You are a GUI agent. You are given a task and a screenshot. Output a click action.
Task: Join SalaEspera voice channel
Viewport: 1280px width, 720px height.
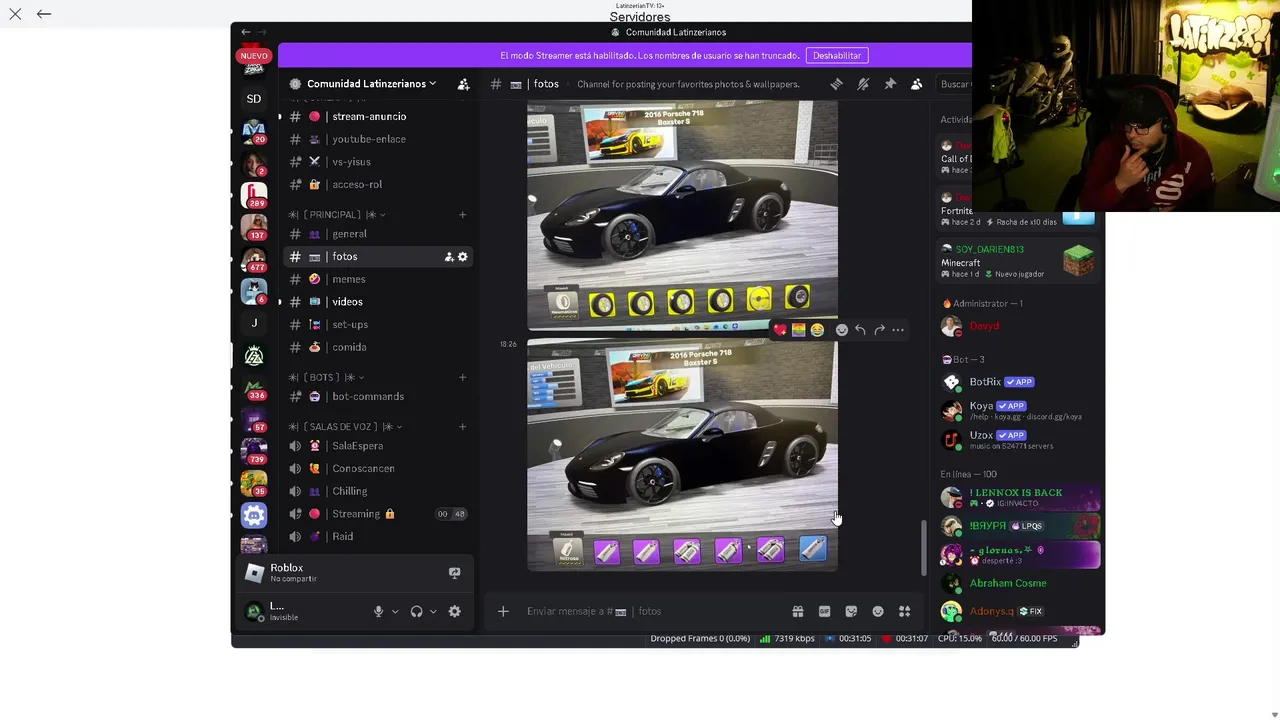pos(378,446)
